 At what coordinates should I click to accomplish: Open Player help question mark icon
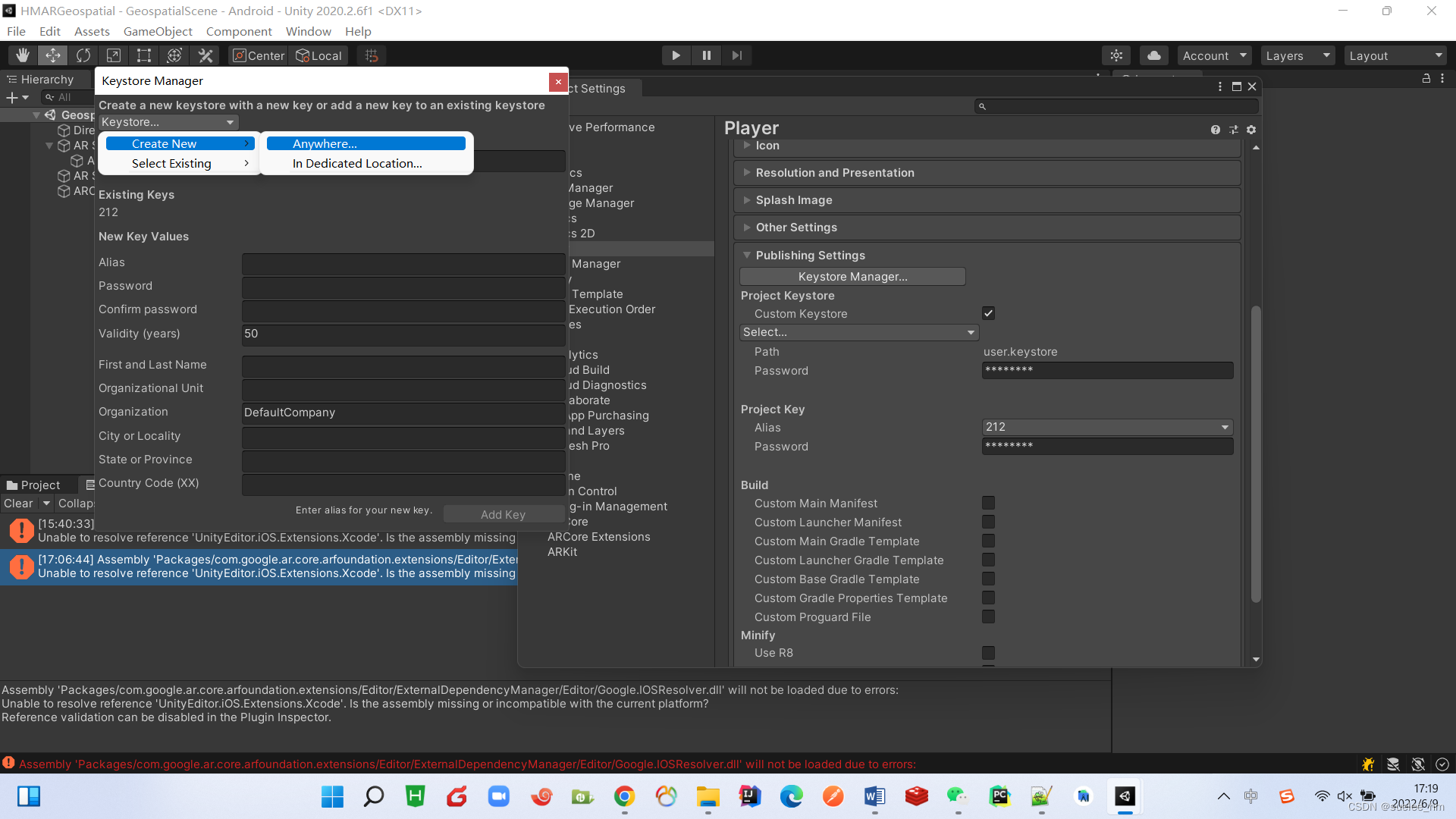click(x=1216, y=130)
